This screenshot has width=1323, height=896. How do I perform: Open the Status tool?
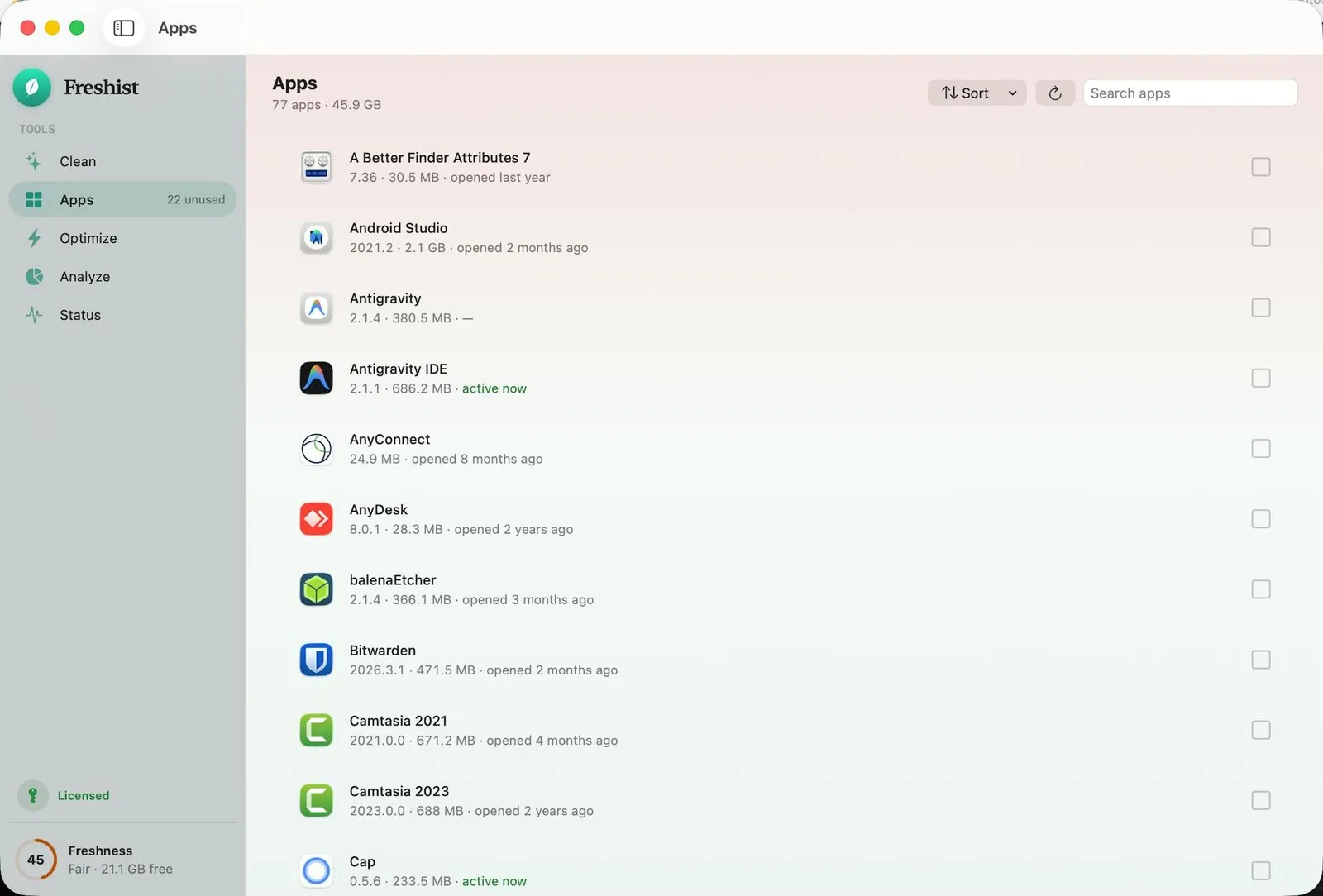(x=122, y=315)
